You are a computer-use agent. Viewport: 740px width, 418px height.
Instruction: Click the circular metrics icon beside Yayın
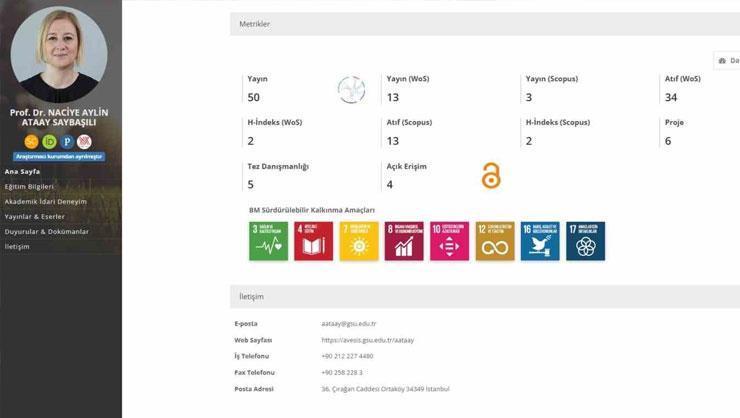[351, 90]
